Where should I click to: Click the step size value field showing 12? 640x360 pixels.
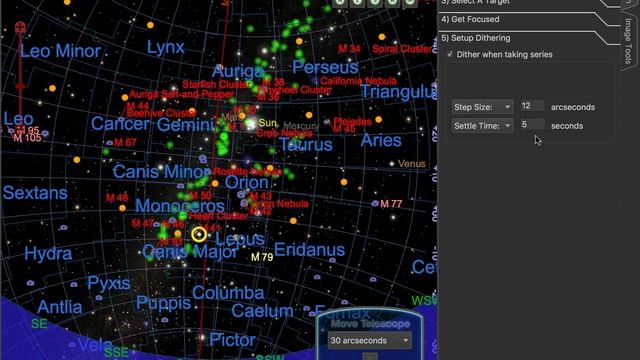532,106
